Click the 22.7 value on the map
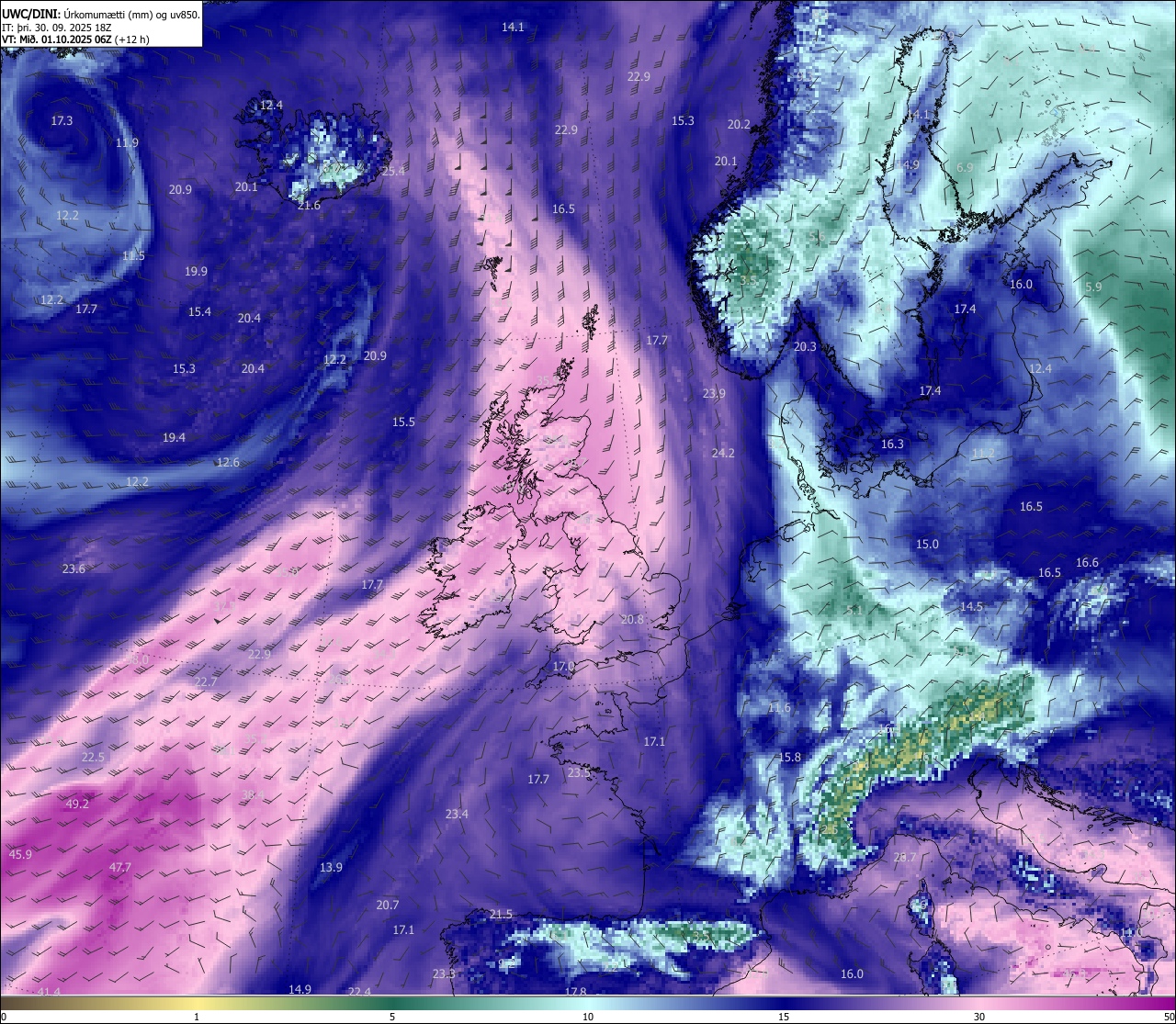 pyautogui.click(x=206, y=681)
